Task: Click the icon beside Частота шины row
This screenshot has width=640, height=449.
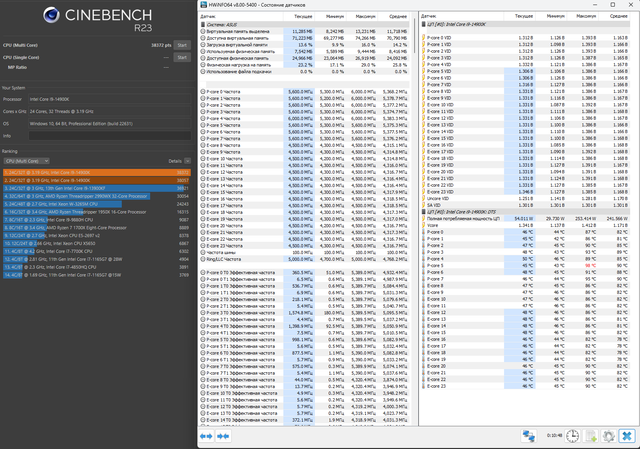Action: [x=203, y=252]
